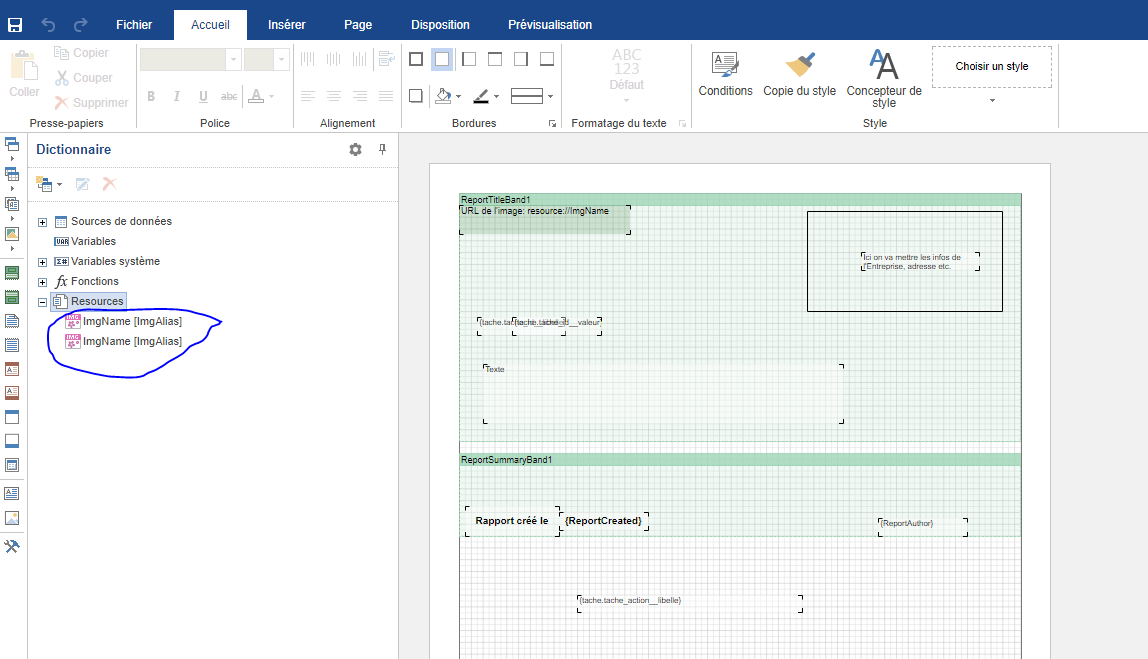
Task: Toggle the word wrap icon
Action: tap(386, 59)
